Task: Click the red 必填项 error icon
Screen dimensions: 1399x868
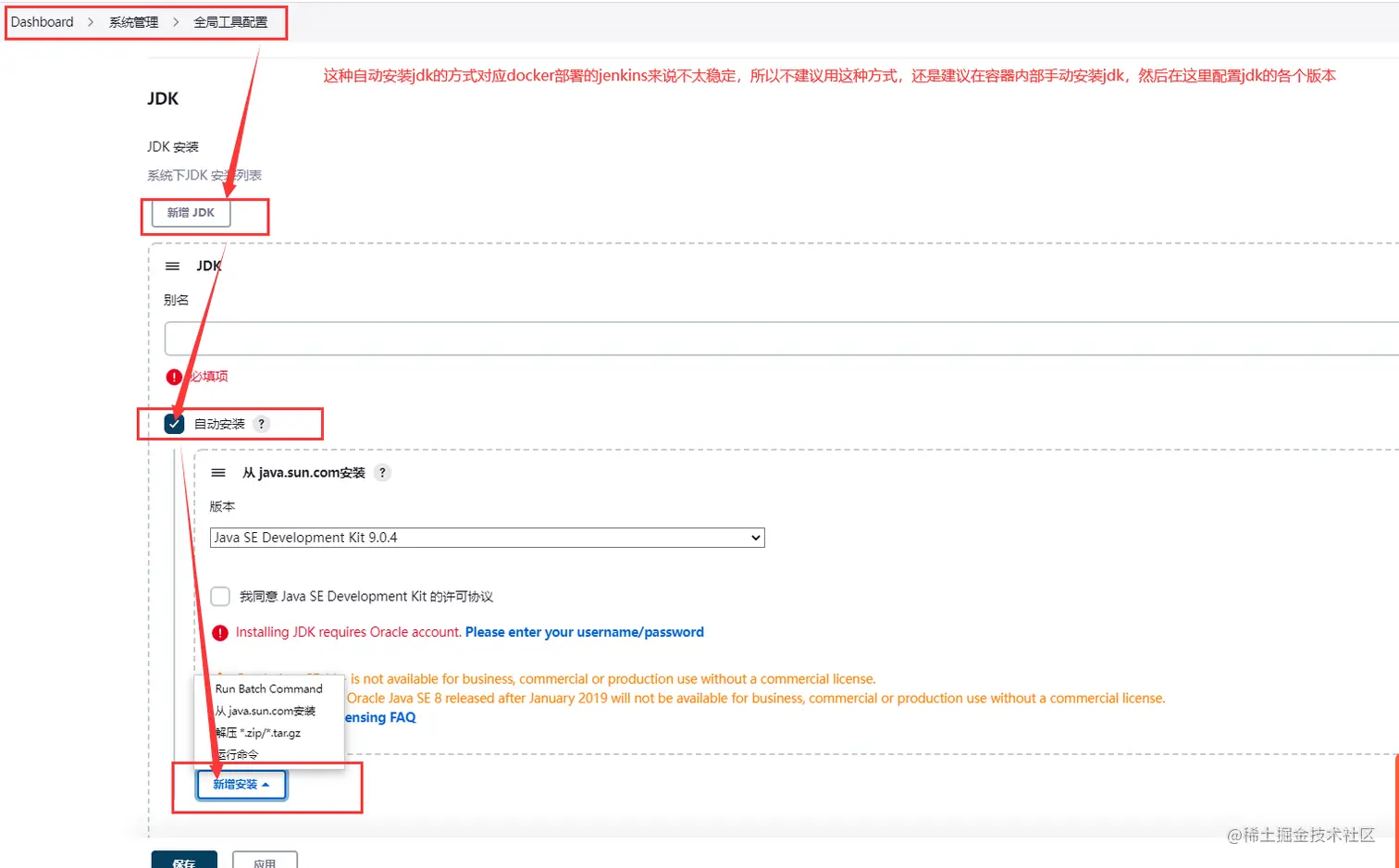Action: pos(173,377)
